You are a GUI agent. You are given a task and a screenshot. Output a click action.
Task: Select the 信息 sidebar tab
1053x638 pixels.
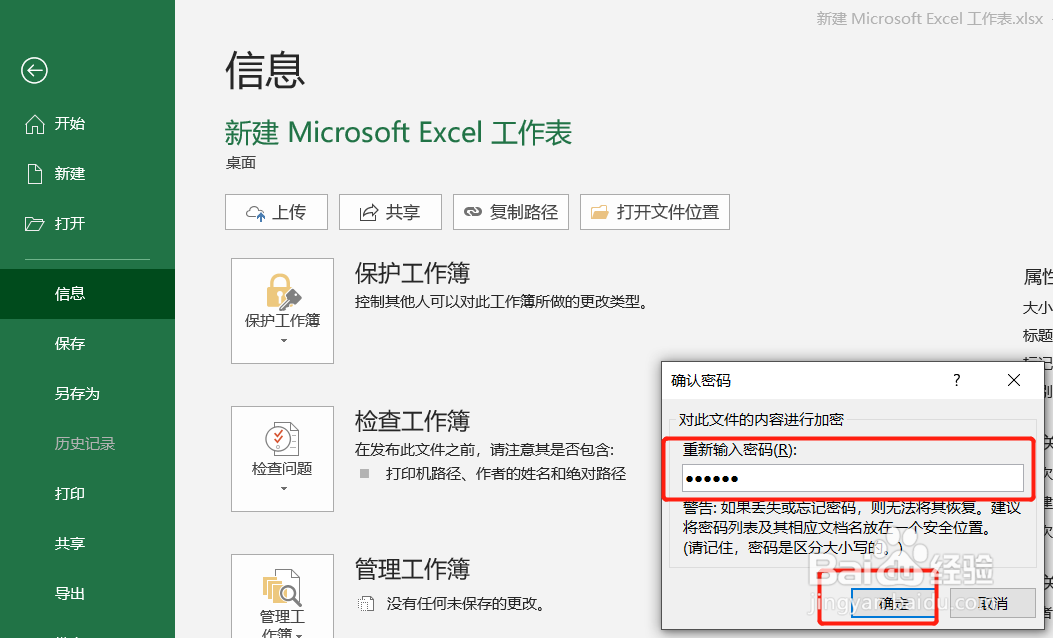tap(87, 293)
